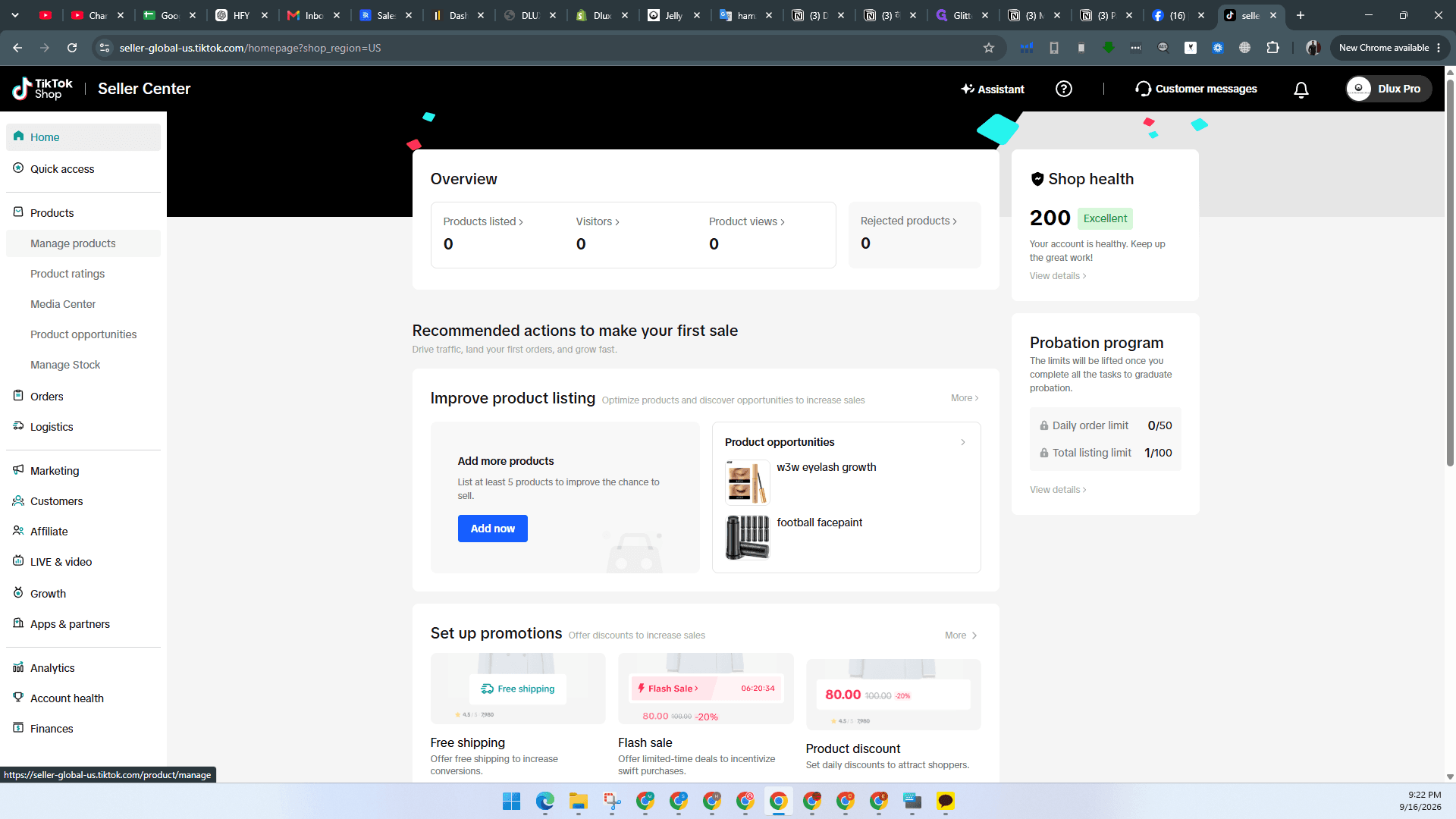
Task: Click the Add now button
Action: (492, 529)
